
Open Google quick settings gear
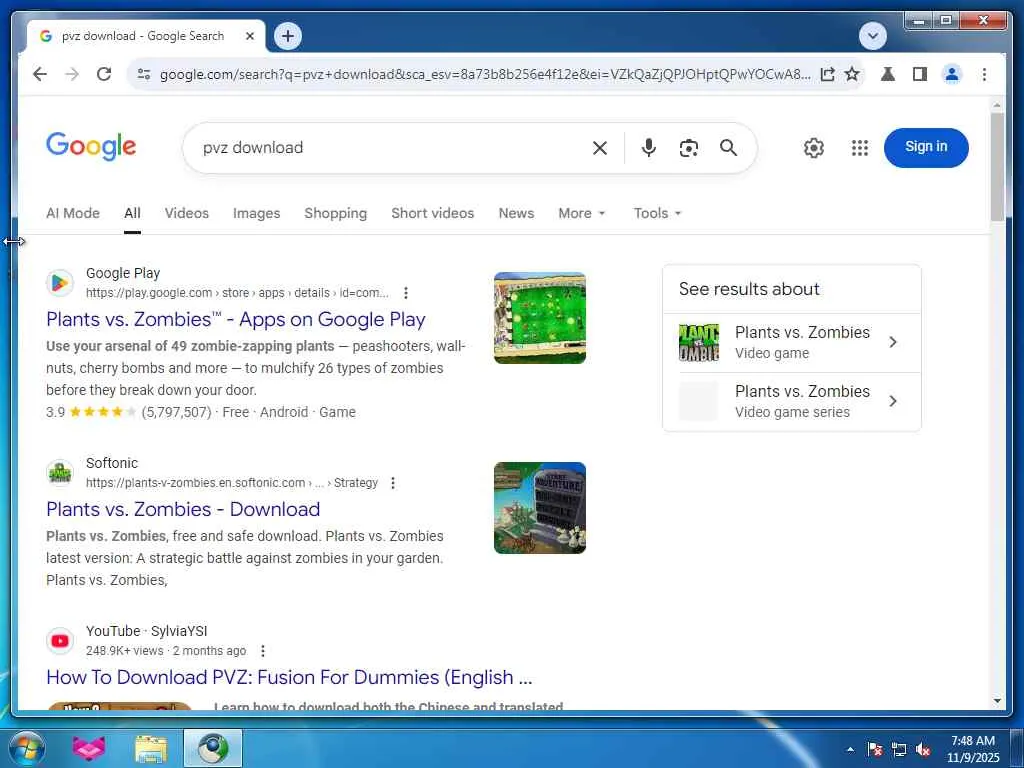click(814, 148)
